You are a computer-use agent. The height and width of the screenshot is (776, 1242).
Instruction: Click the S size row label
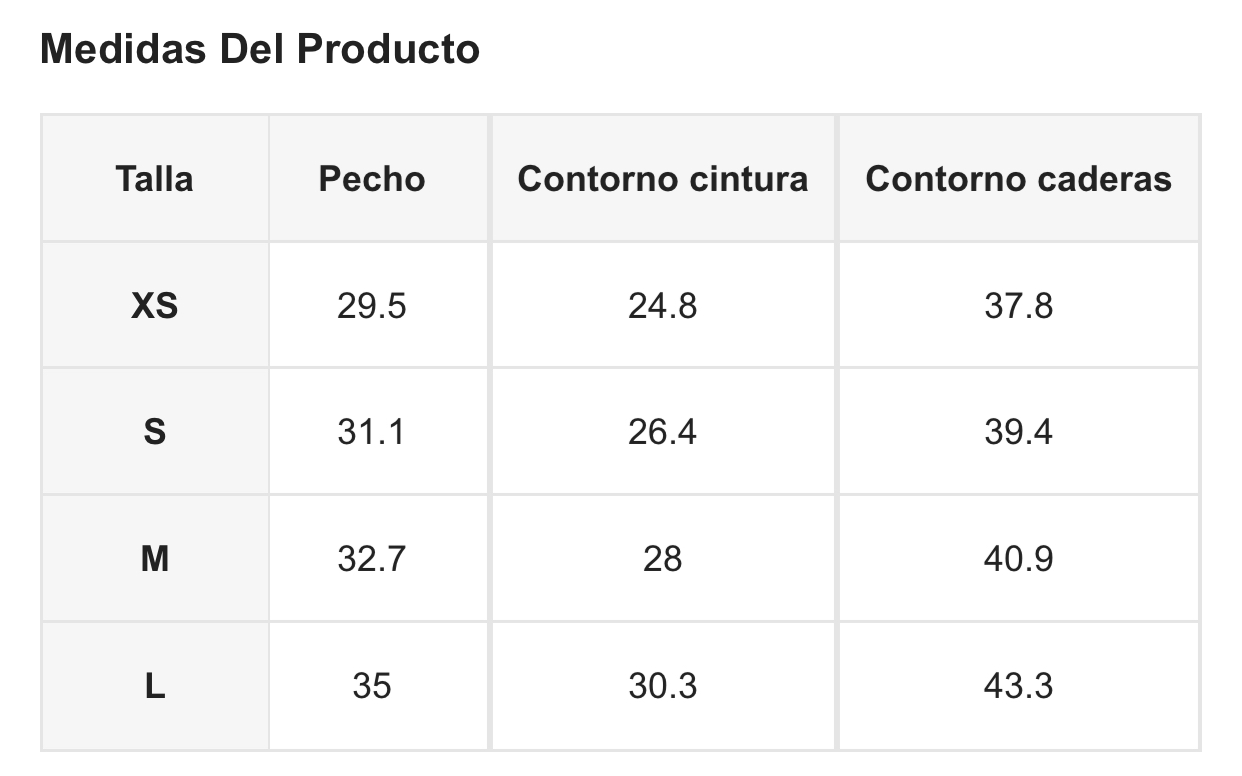[x=154, y=432]
